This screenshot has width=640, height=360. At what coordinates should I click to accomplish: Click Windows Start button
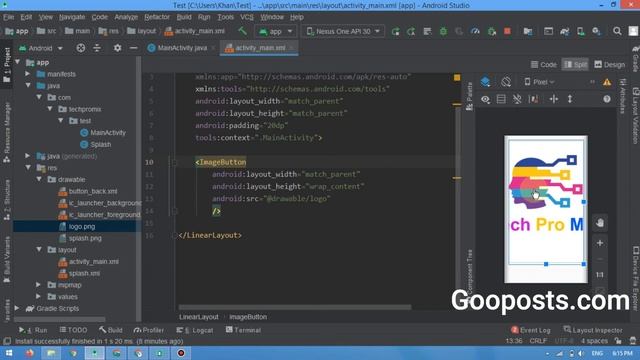pos(8,353)
